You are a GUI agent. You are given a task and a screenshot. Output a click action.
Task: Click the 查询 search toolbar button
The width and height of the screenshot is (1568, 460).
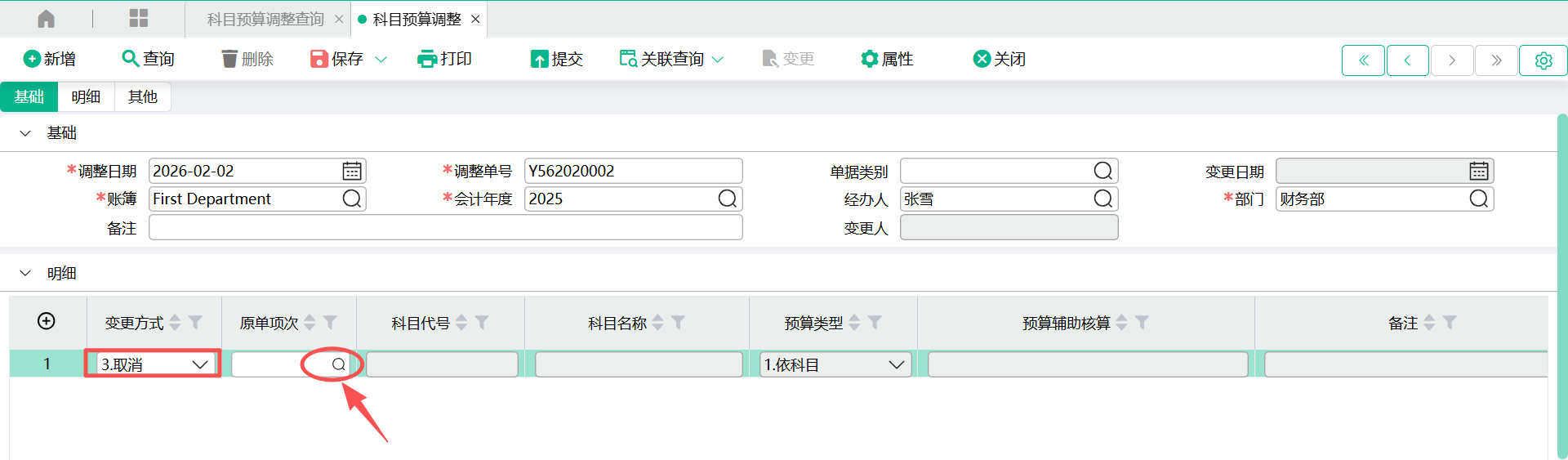[x=148, y=59]
